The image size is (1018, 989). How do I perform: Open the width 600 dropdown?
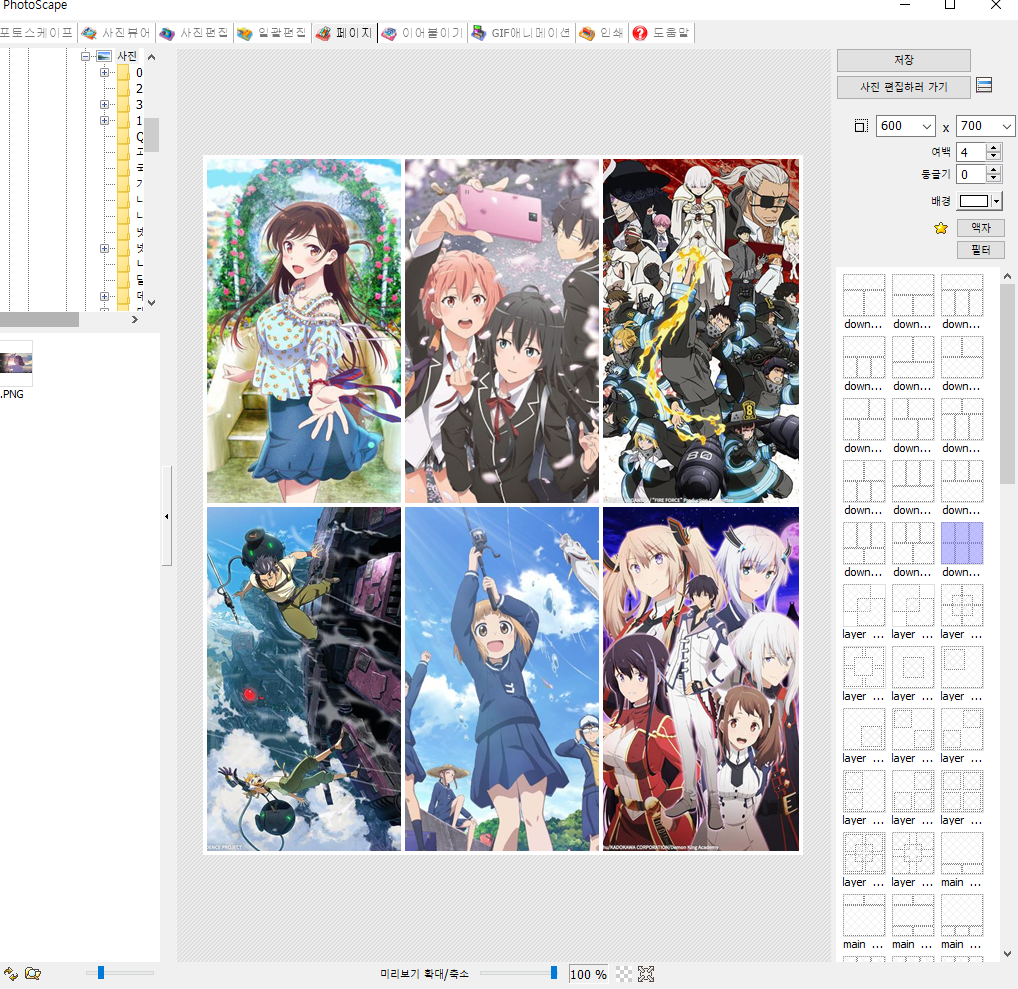(x=926, y=126)
